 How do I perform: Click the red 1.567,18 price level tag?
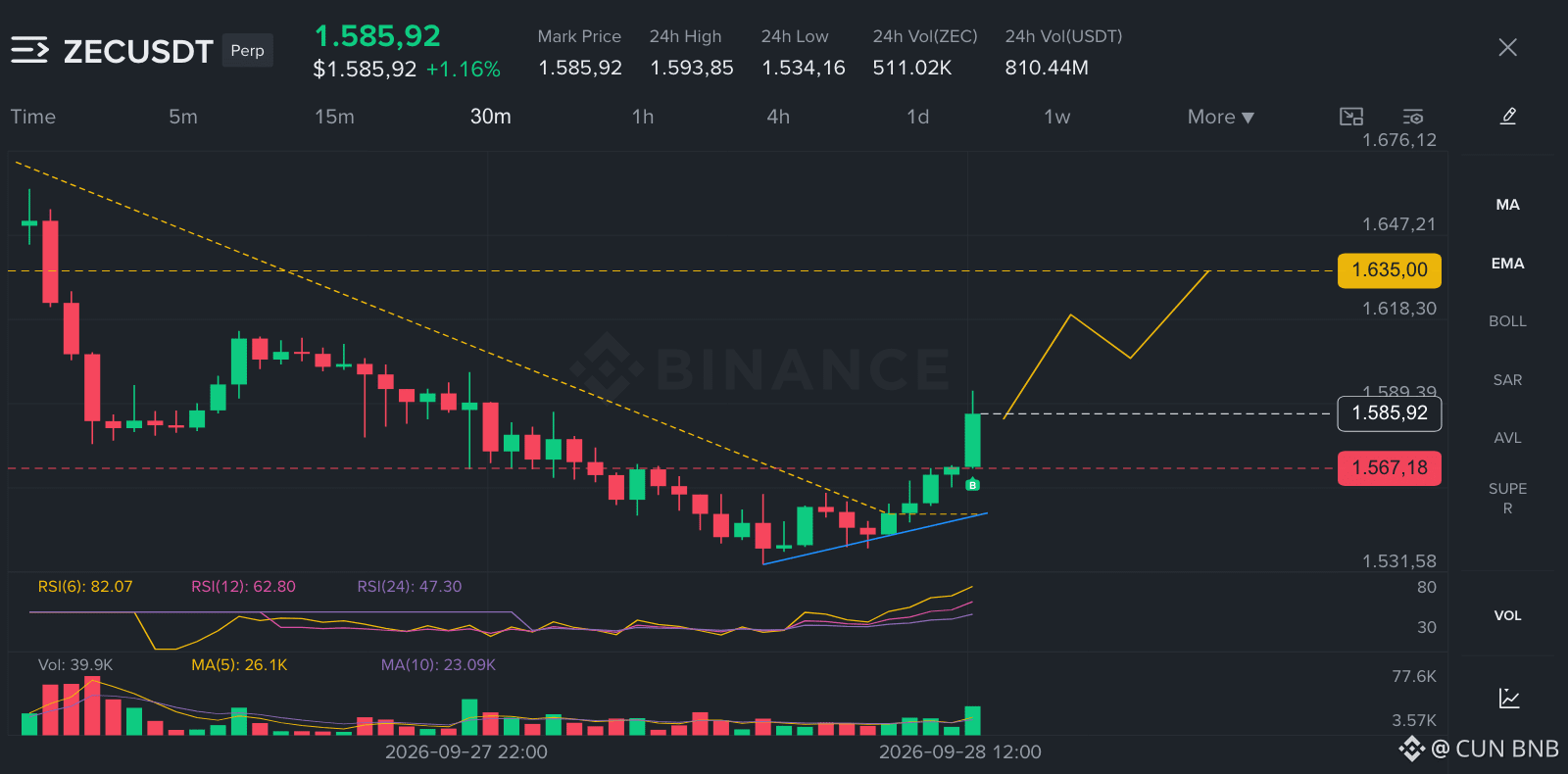click(1390, 468)
